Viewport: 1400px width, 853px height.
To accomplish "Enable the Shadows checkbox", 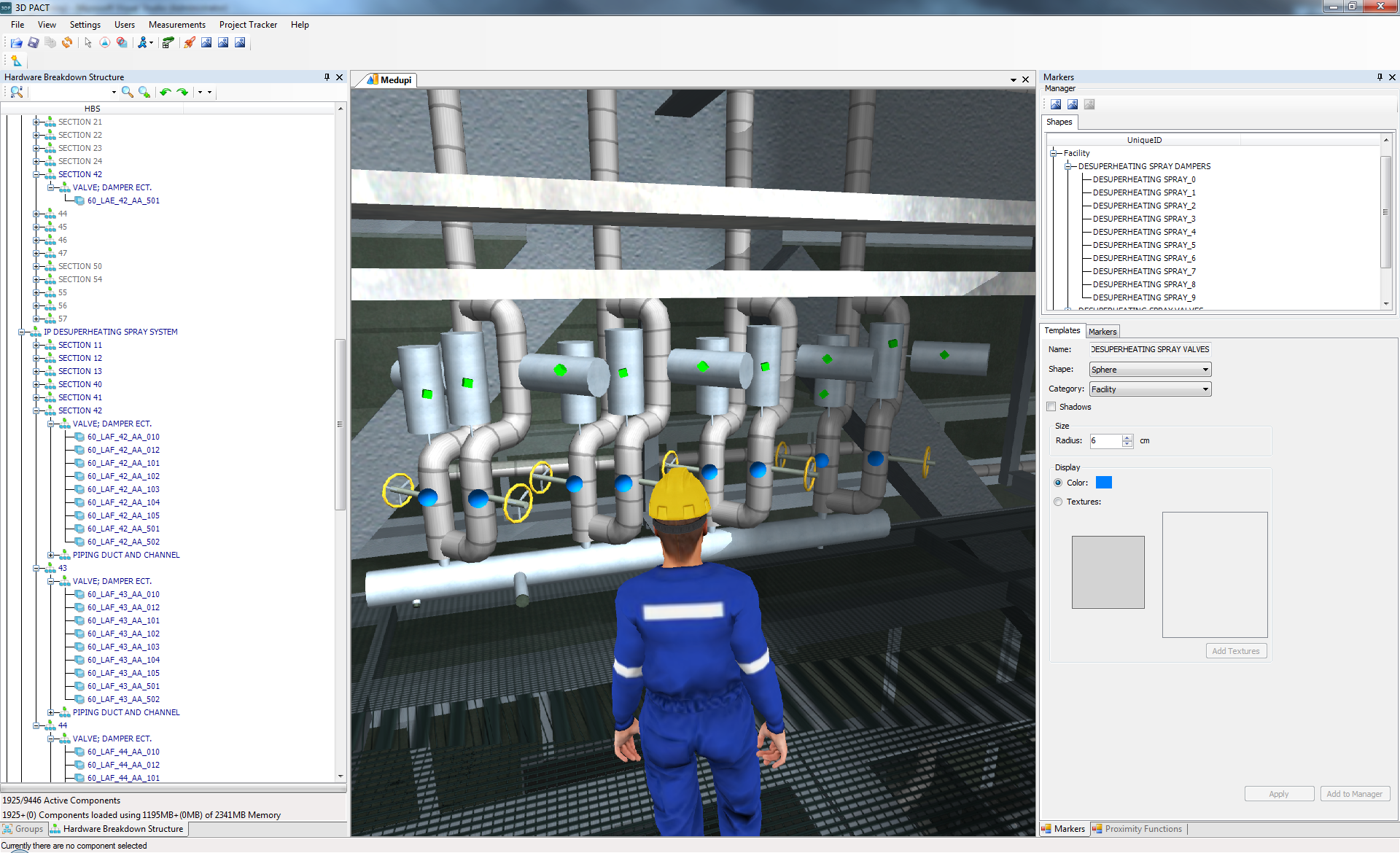I will pos(1051,407).
